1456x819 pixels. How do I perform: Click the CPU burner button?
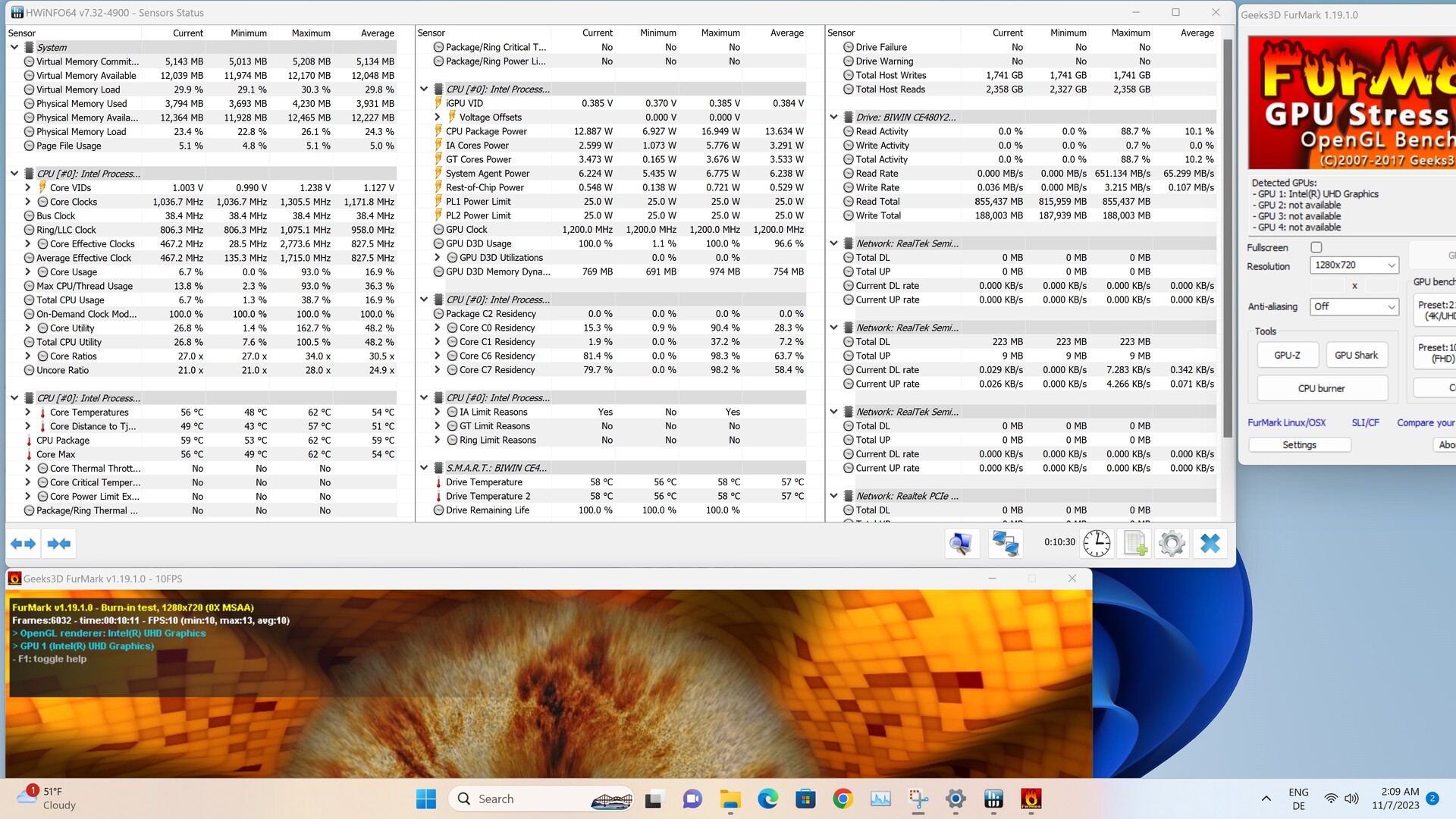pyautogui.click(x=1321, y=388)
